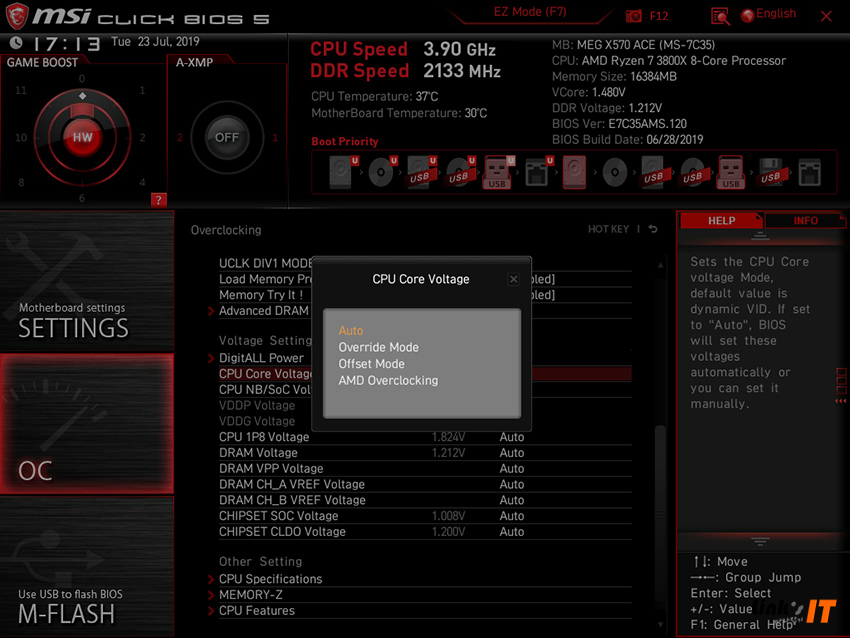Open the DRAM VPP Voltage Auto value
The height and width of the screenshot is (638, 850).
[512, 468]
